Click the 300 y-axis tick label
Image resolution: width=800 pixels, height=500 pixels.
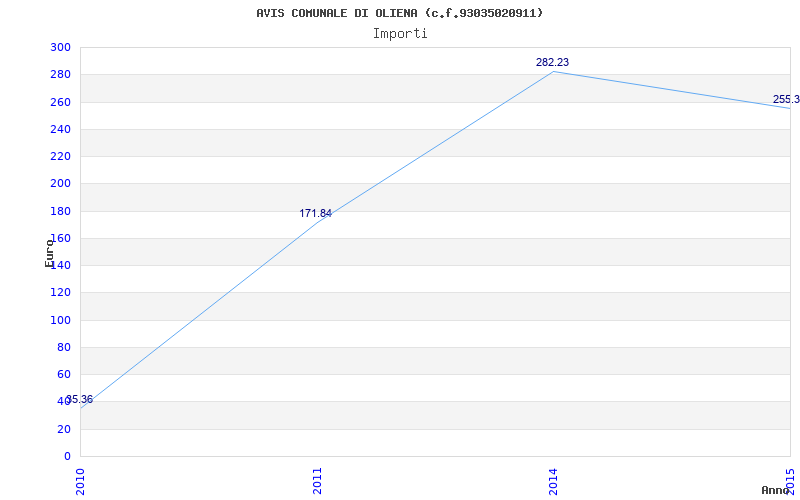click(60, 47)
